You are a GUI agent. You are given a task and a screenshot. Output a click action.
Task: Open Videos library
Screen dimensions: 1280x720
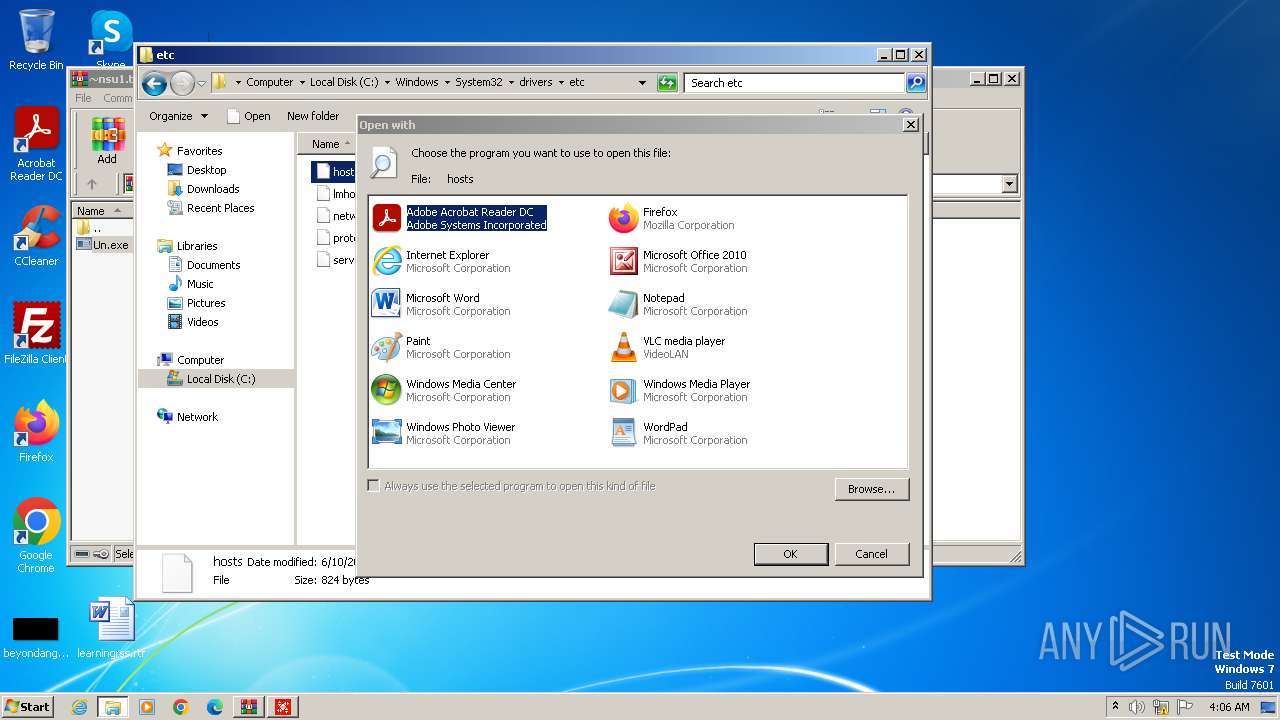coord(202,322)
